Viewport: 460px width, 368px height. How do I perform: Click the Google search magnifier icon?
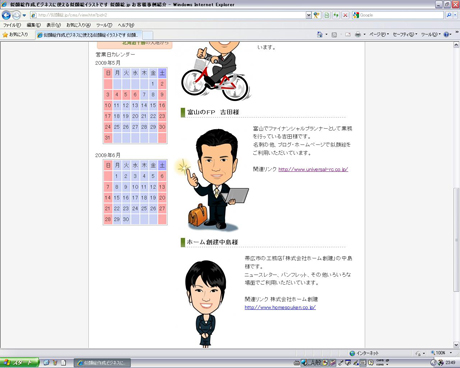[449, 15]
